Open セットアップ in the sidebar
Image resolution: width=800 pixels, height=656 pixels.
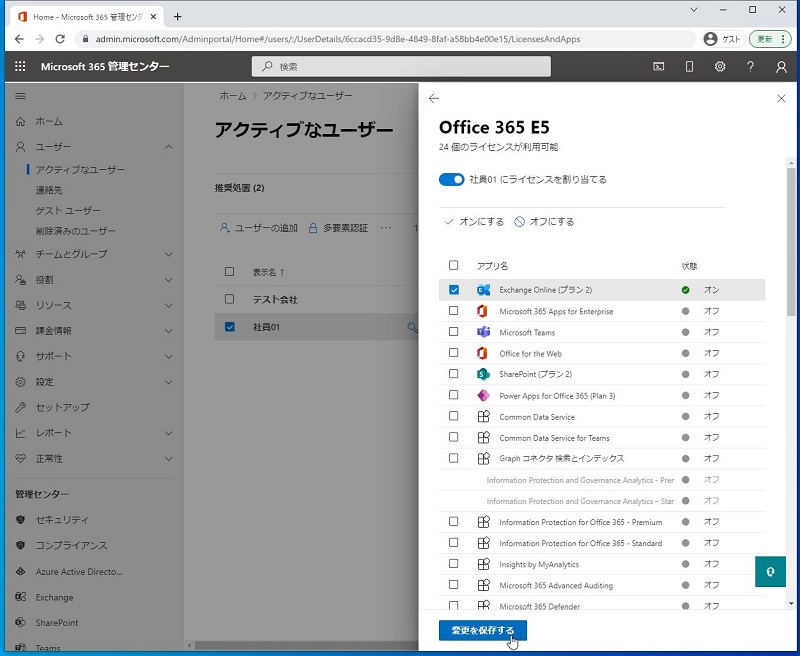(62, 407)
